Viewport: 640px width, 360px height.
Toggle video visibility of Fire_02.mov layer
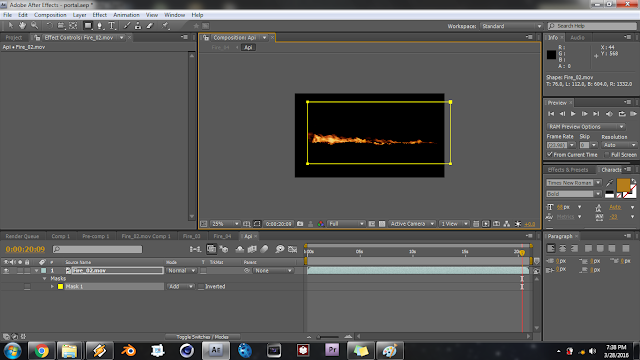(6, 271)
